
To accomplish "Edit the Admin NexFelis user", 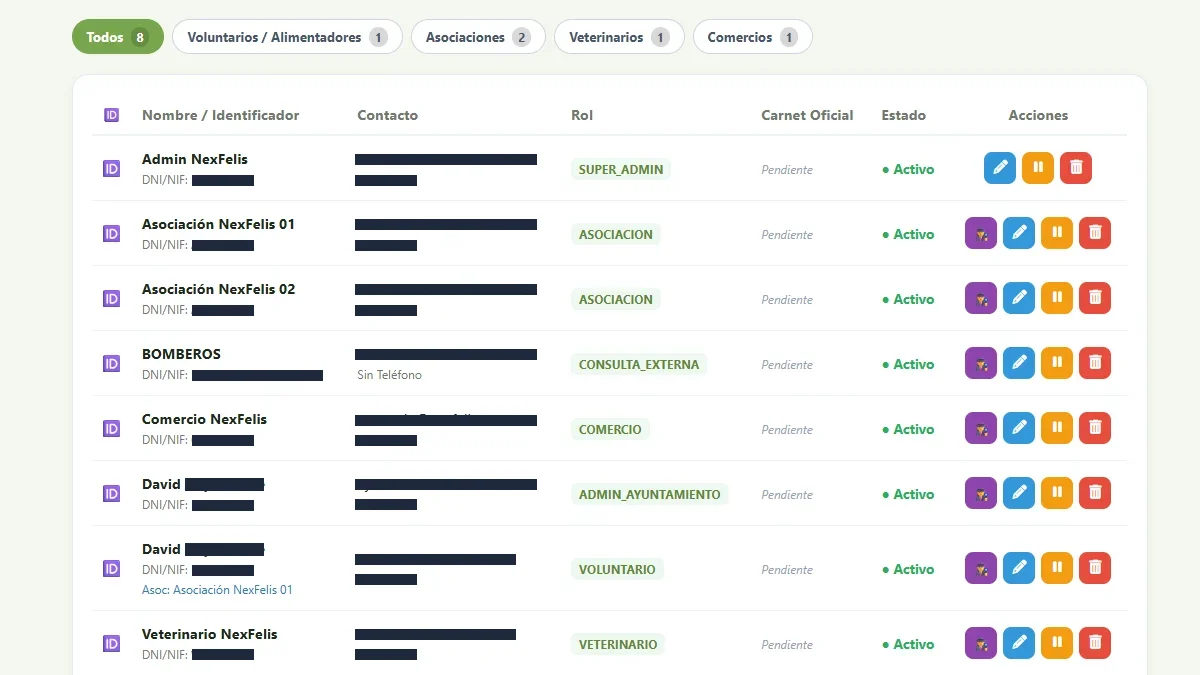I will tap(1000, 168).
